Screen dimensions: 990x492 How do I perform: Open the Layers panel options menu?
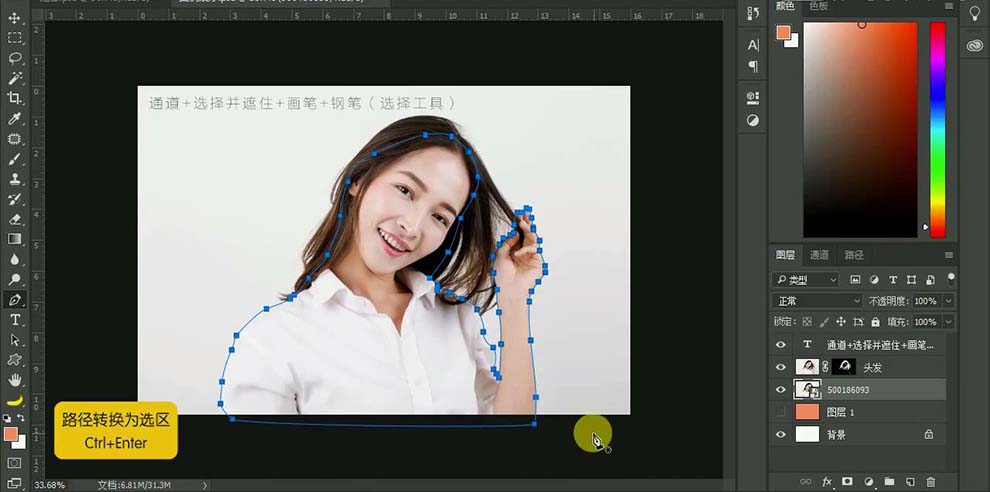948,255
